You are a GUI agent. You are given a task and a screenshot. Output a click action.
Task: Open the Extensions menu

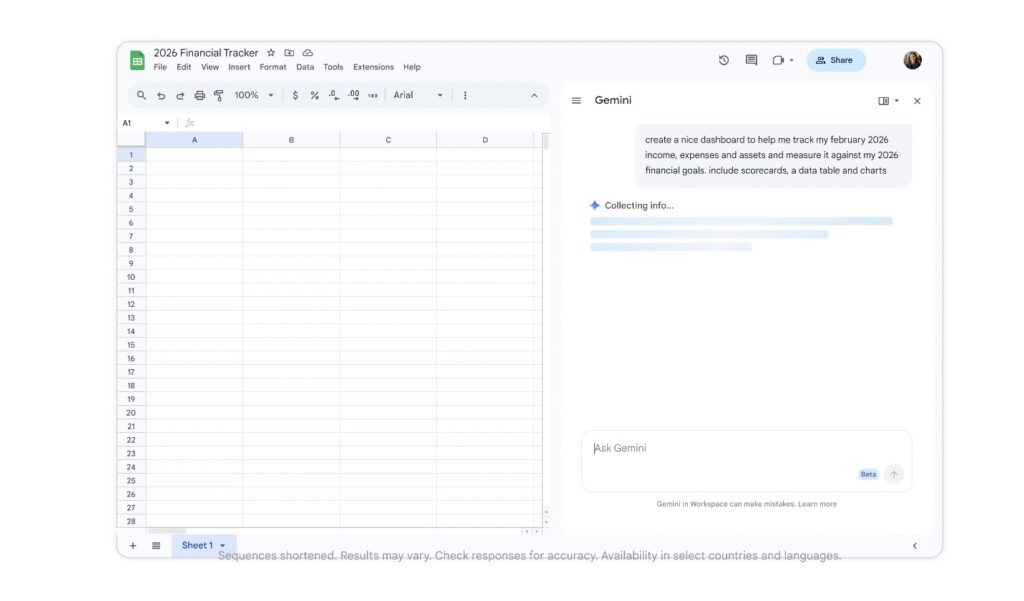tap(373, 68)
